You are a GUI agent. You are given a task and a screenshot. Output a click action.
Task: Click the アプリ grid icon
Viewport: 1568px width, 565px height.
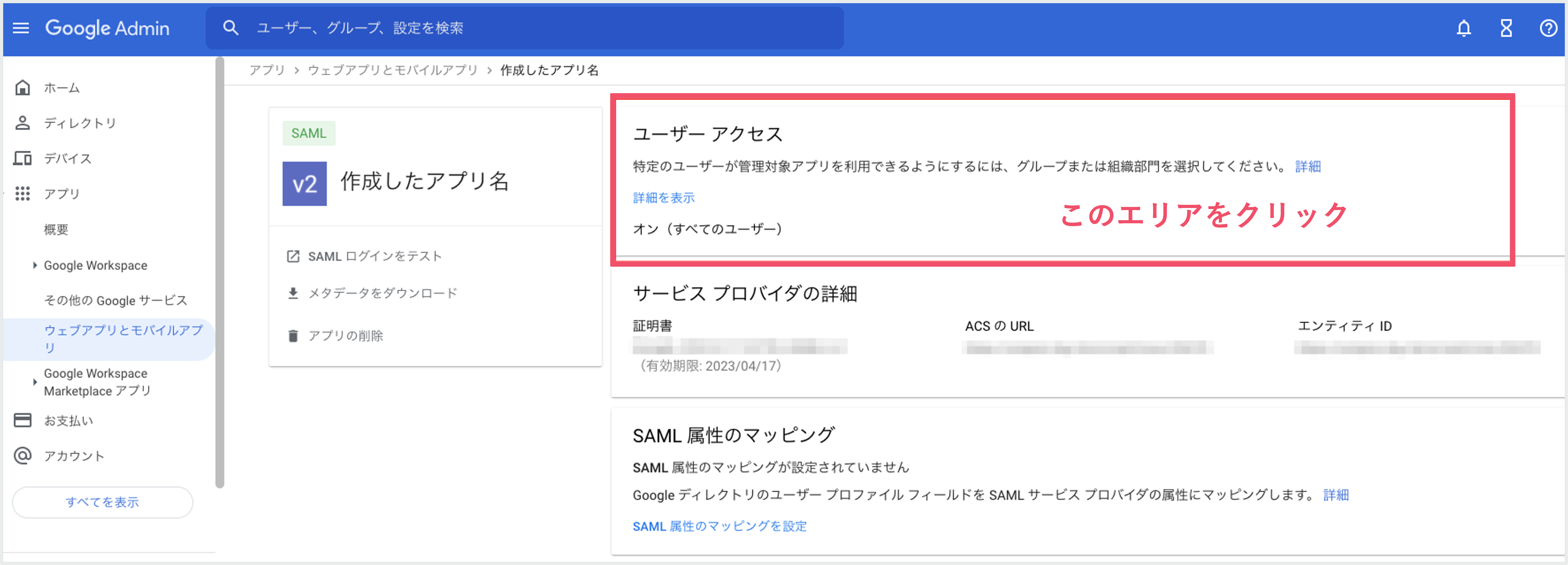tap(22, 194)
